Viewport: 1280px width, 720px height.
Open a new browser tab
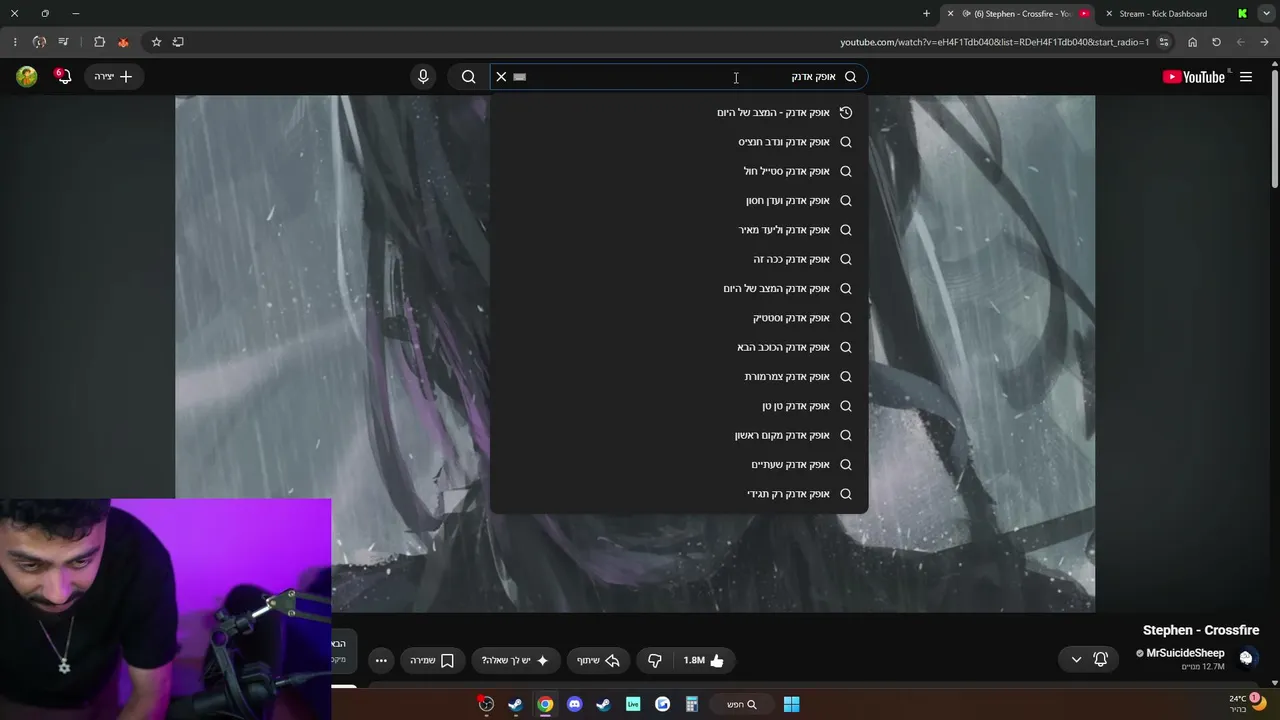926,14
